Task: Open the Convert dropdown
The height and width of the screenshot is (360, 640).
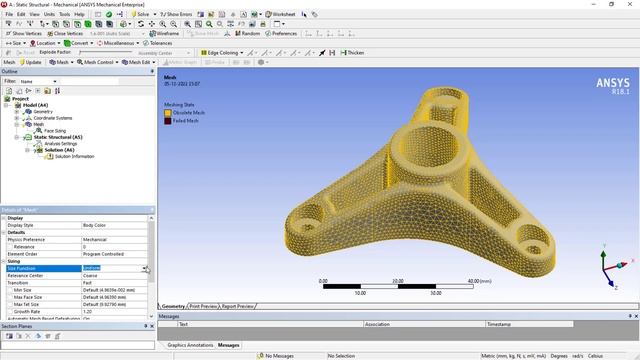Action: 78,43
